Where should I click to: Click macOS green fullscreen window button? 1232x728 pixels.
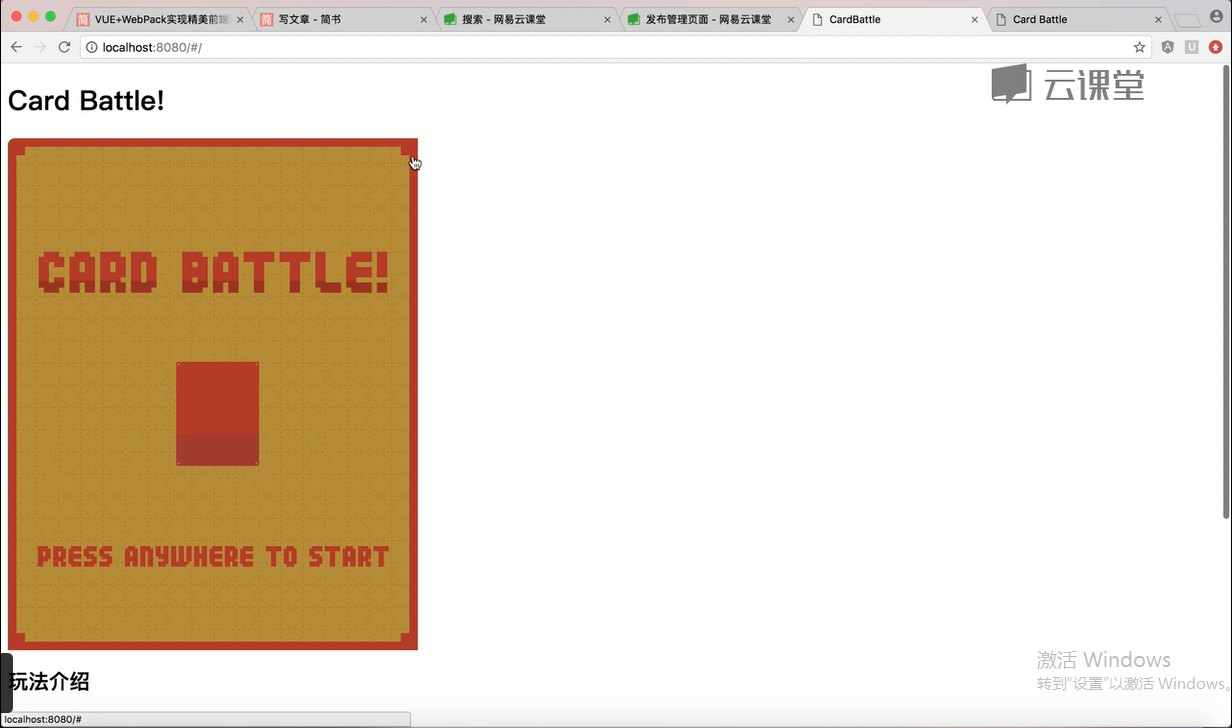tap(50, 16)
